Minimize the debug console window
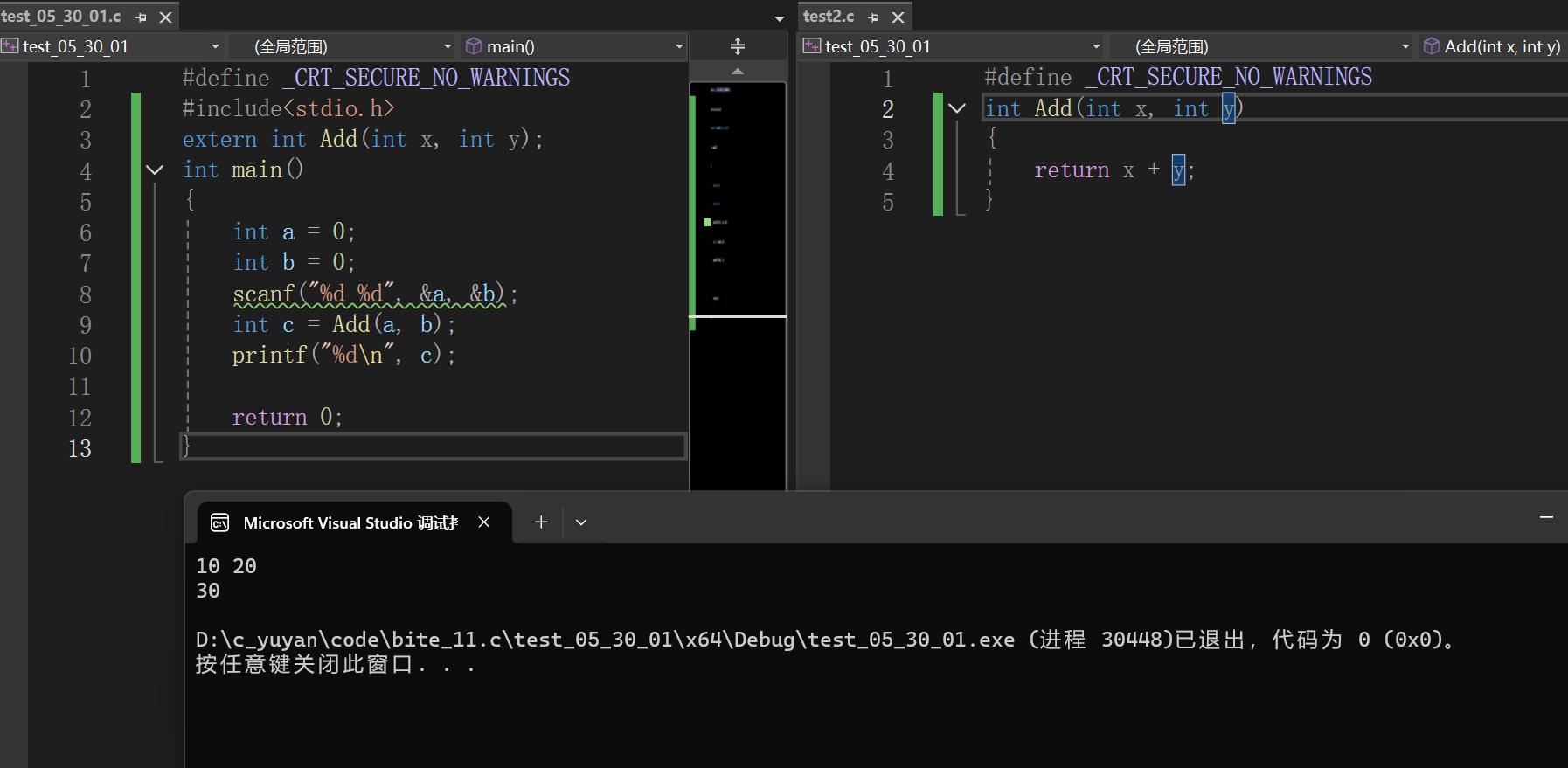 1546,517
